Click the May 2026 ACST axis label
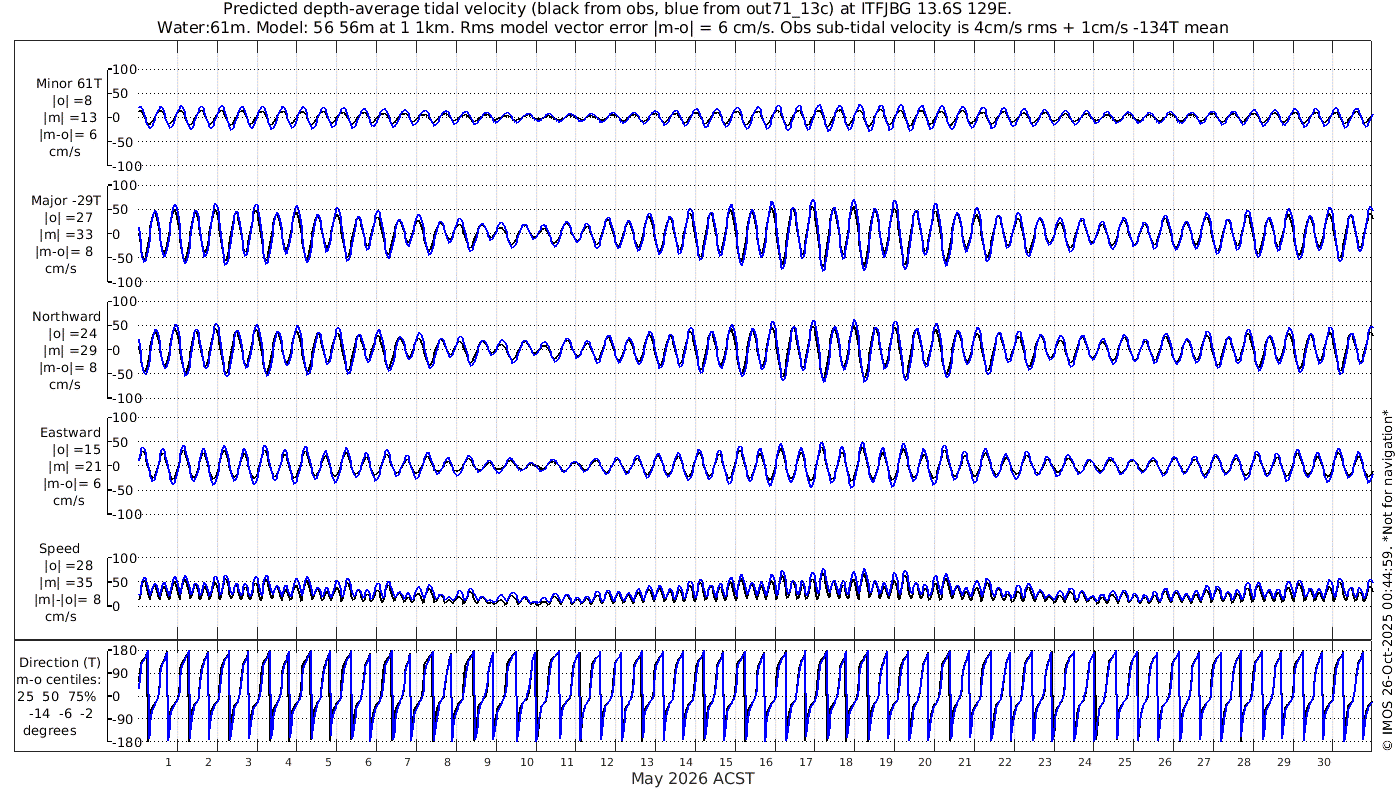Image resolution: width=1400 pixels, height=800 pixels. [692, 779]
